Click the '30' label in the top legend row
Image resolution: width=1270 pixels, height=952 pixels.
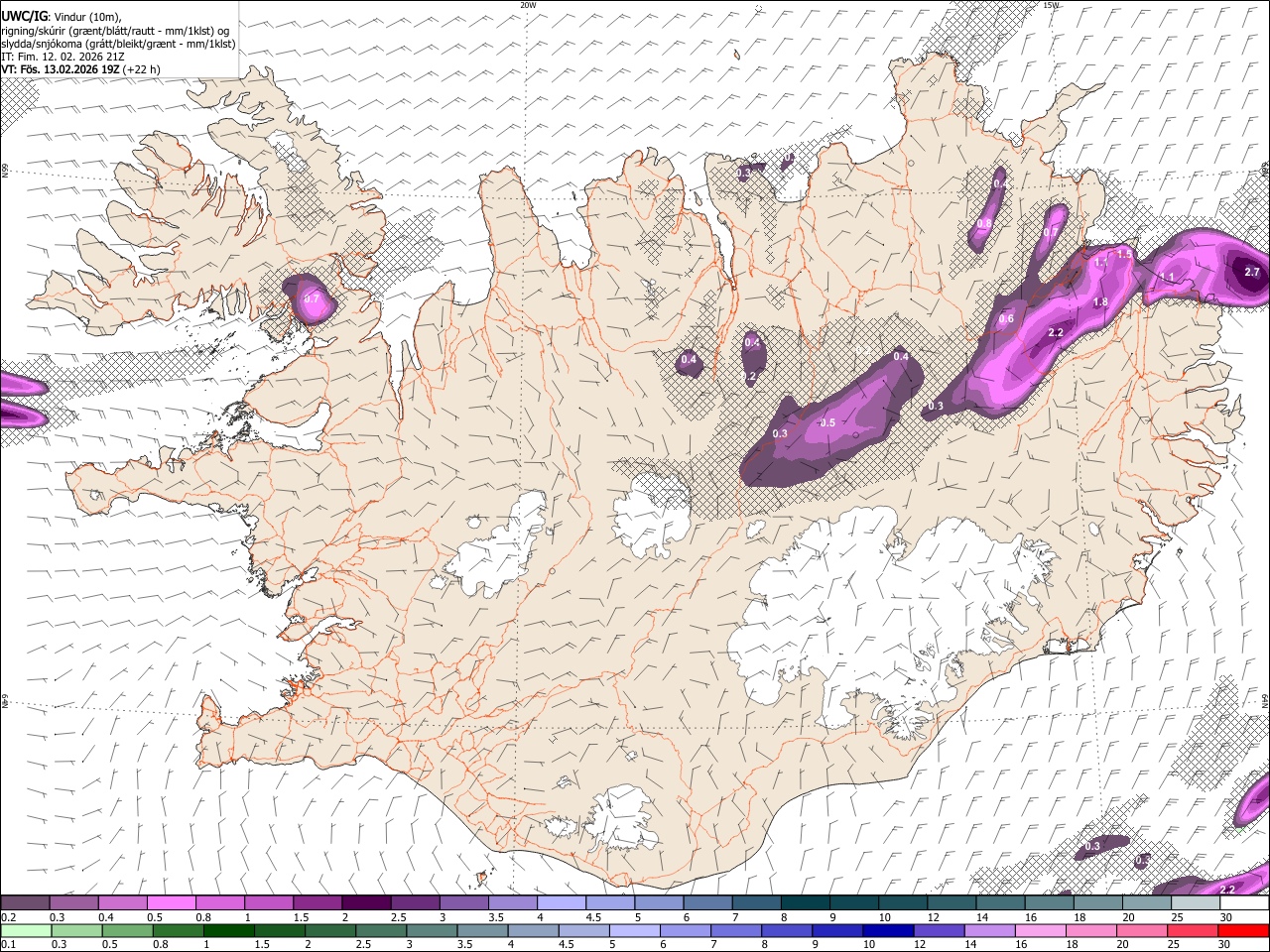tap(1226, 917)
